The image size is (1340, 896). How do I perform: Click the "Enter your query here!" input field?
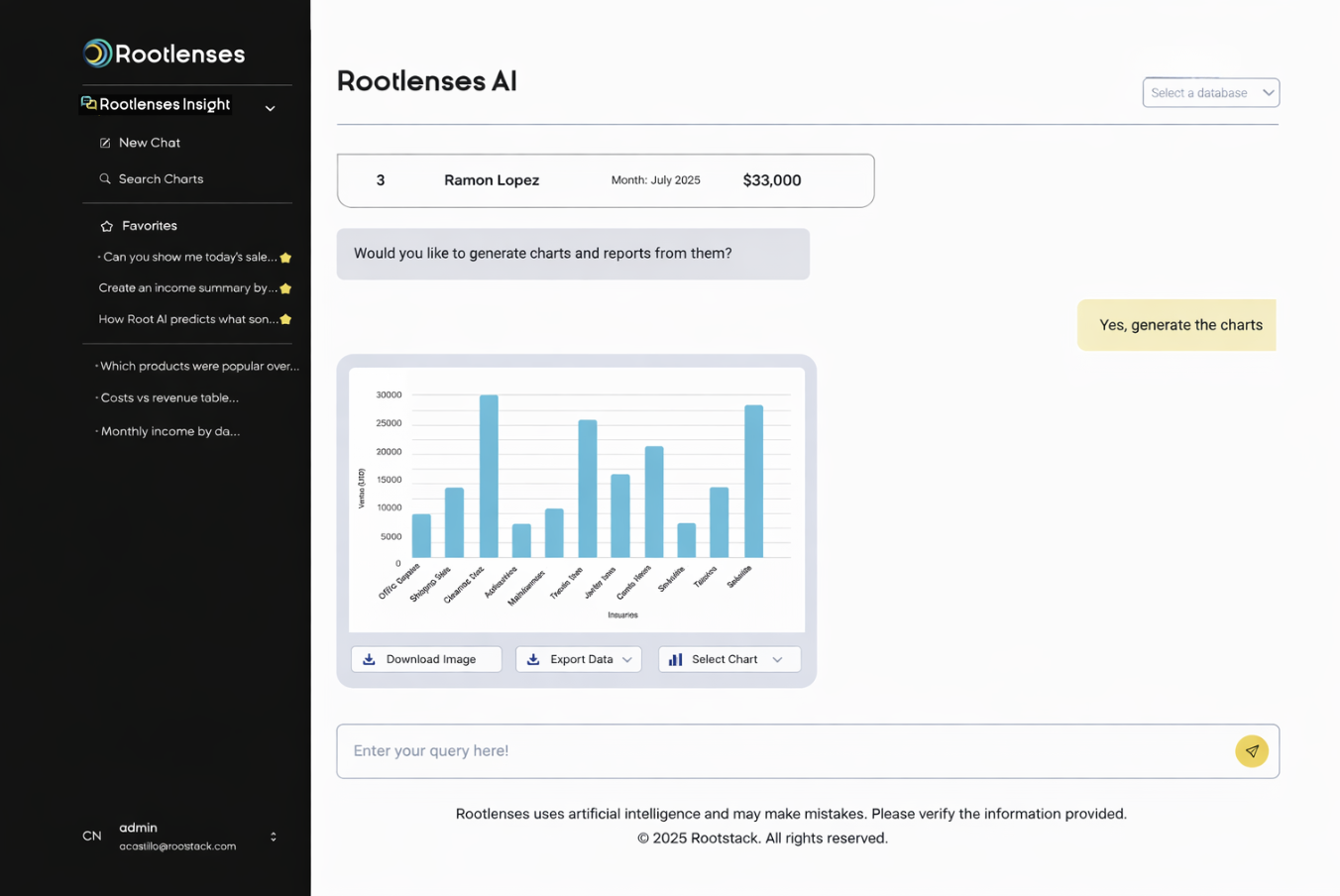point(783,751)
